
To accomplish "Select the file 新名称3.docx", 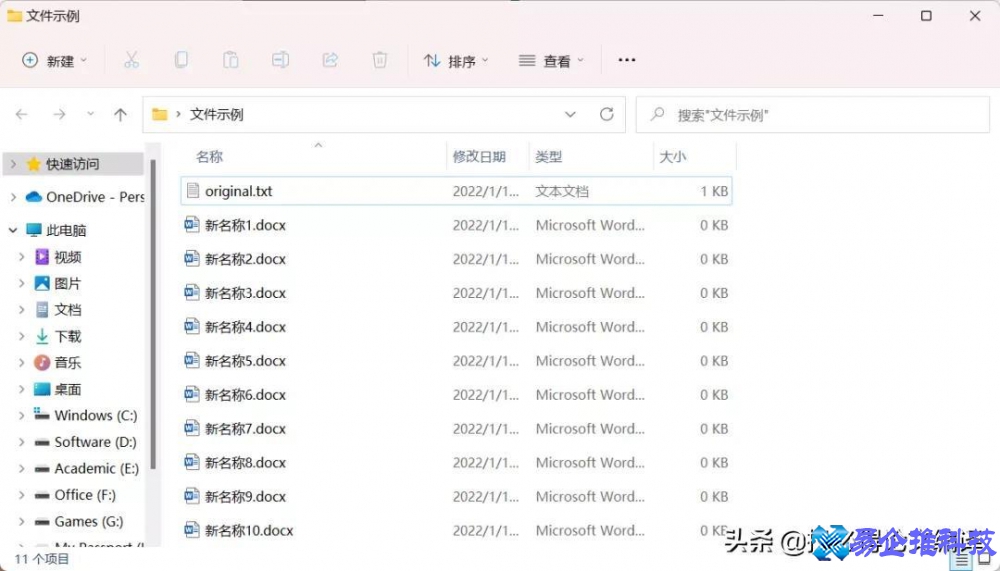I will (x=456, y=292).
